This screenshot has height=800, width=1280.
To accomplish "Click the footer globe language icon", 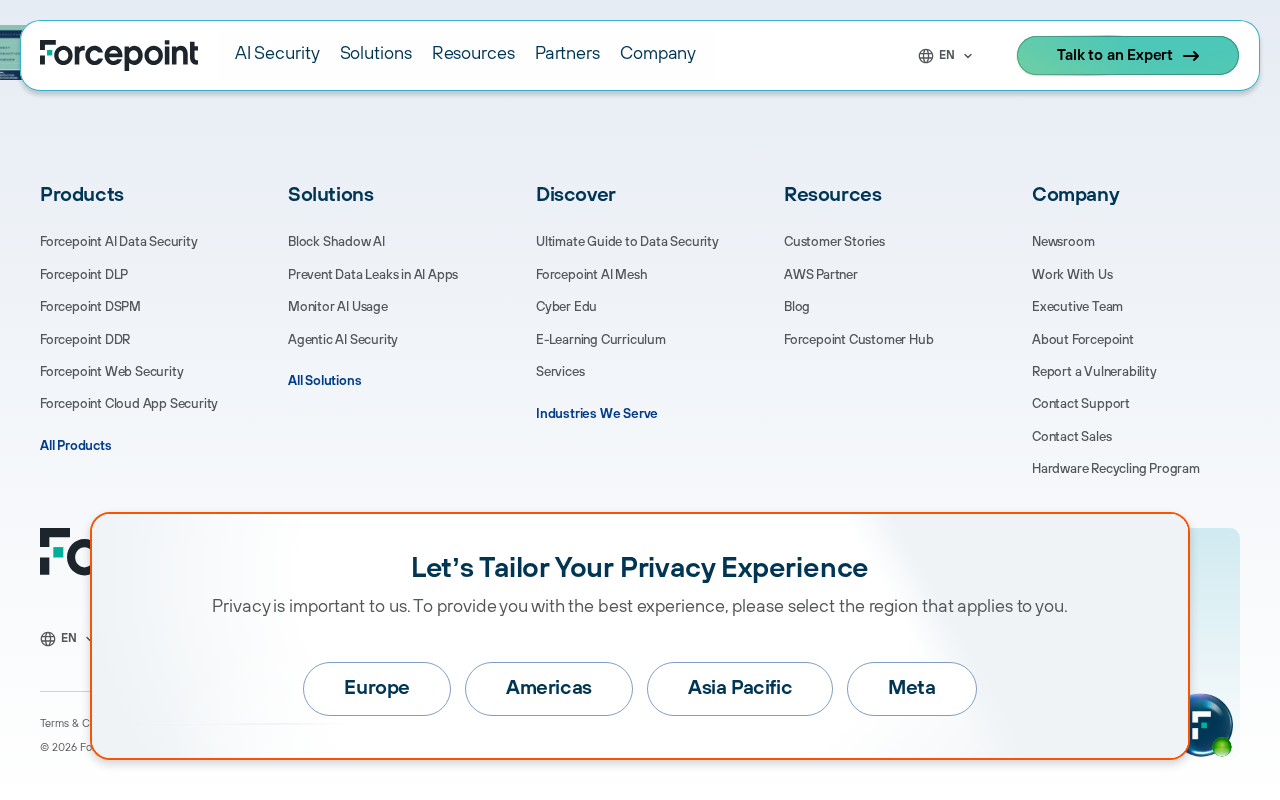I will coord(48,639).
